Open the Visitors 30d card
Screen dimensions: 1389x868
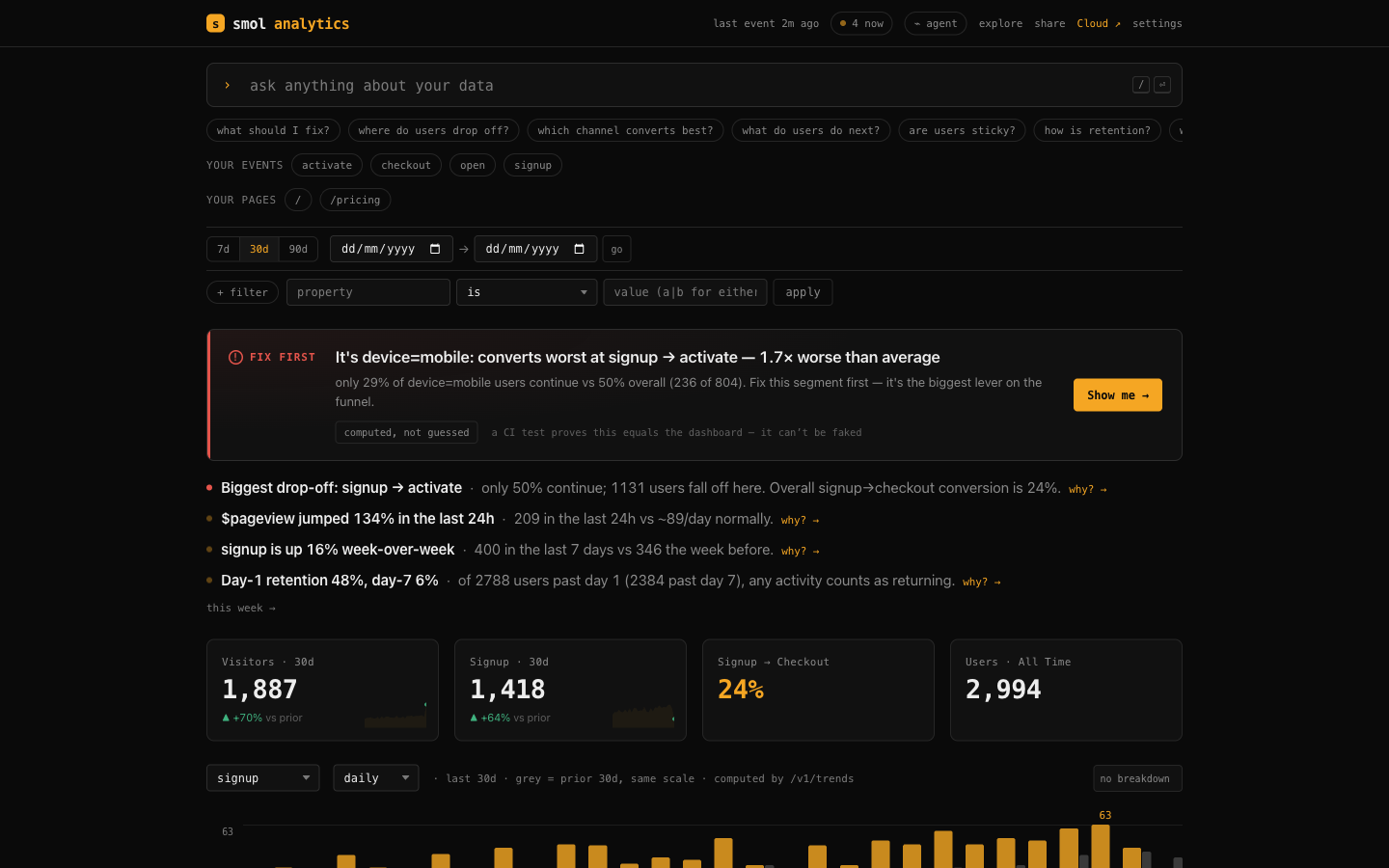click(322, 690)
